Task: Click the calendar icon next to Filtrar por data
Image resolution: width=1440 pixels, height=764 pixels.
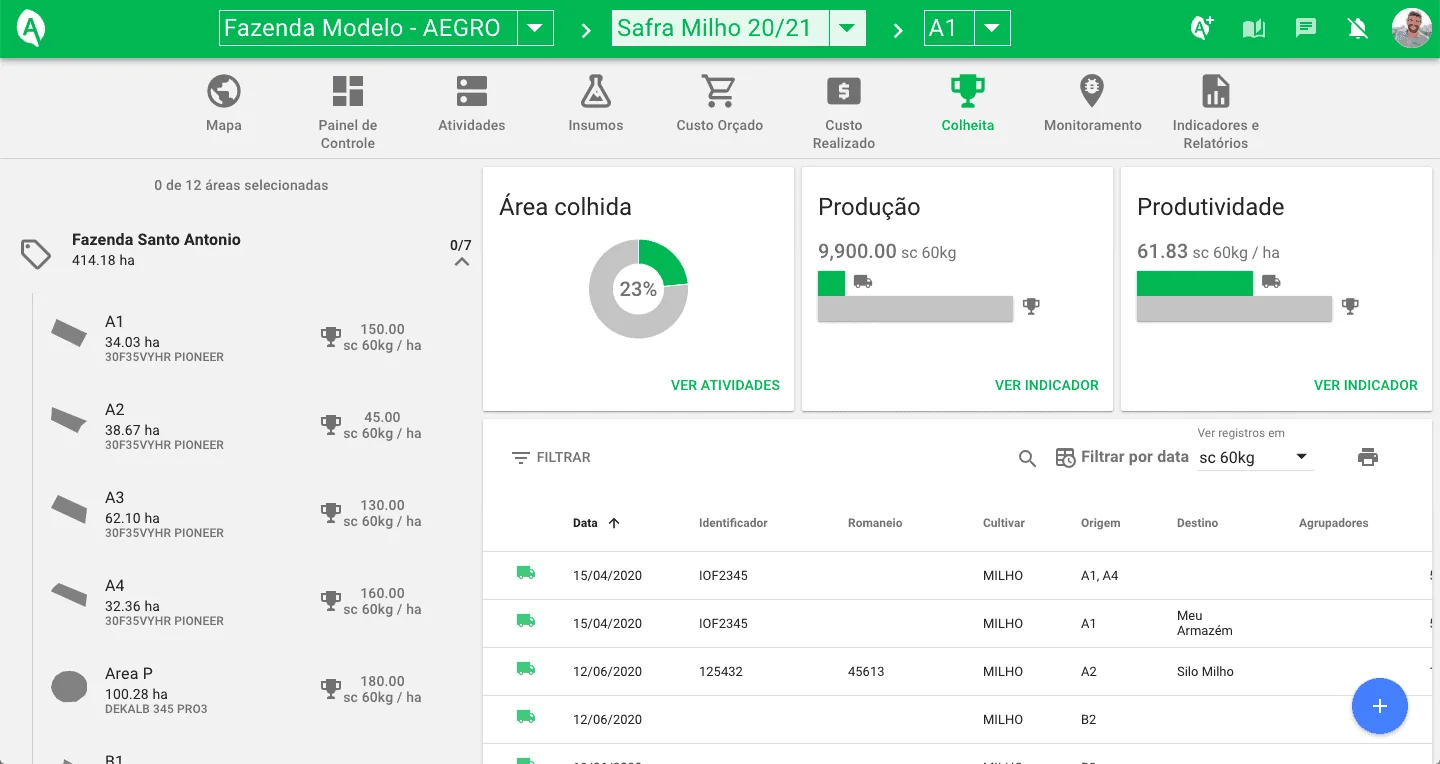Action: 1062,457
